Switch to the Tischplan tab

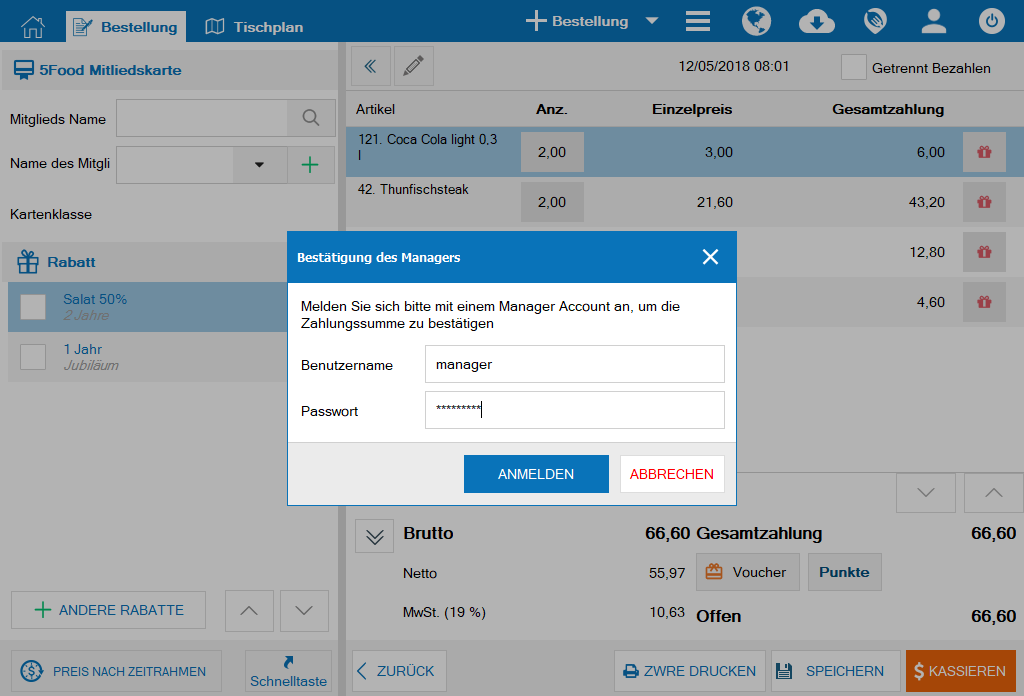pos(254,27)
